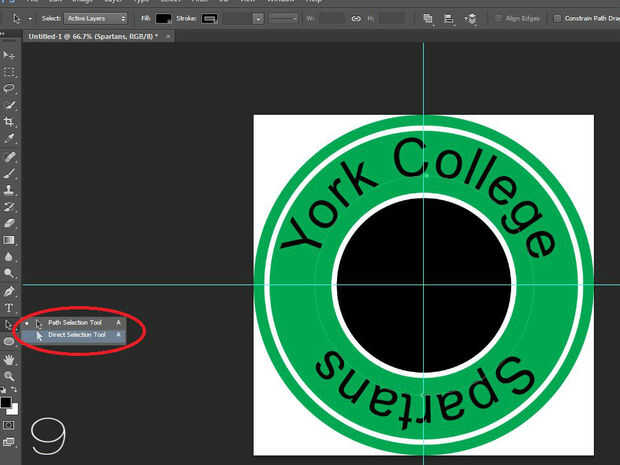620x465 pixels.
Task: Open the stroke width dropdown arrow
Action: point(258,19)
